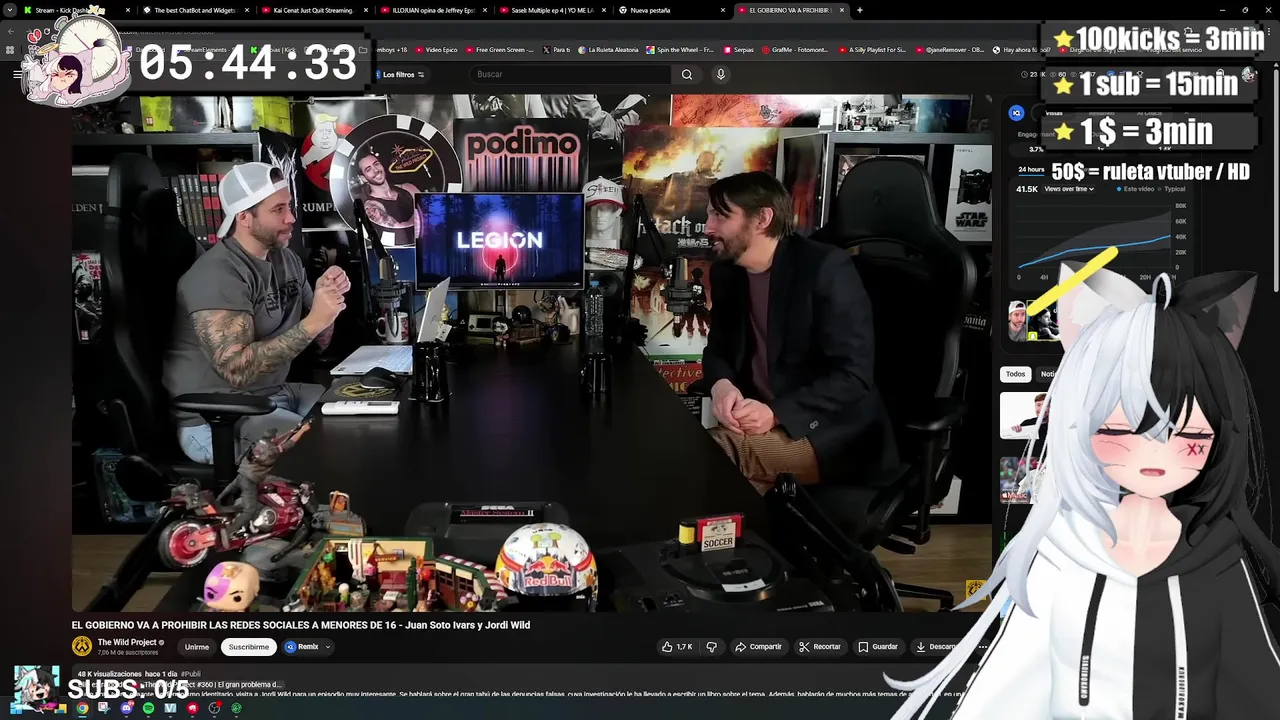The height and width of the screenshot is (720, 1280).
Task: Switch to the Nueva pestaña tab
Action: [671, 10]
